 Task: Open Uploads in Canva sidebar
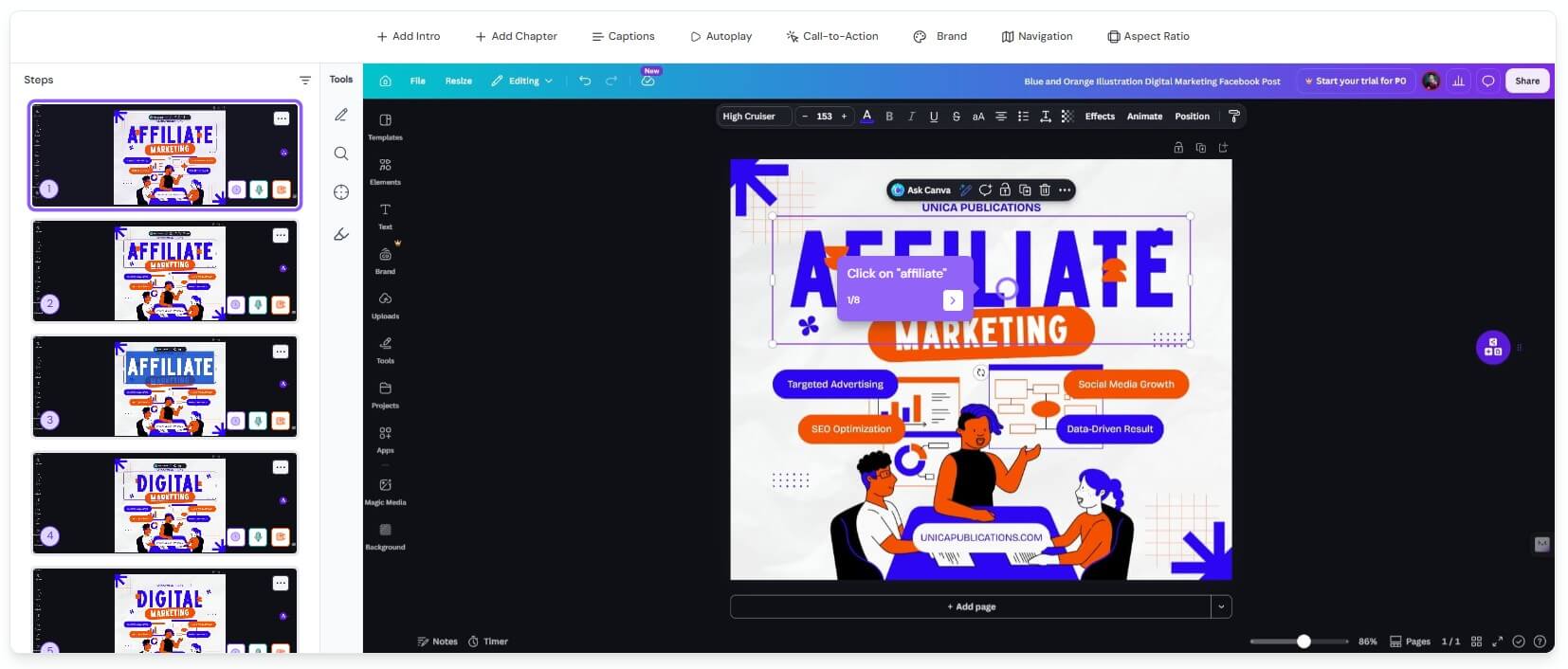pos(385,304)
